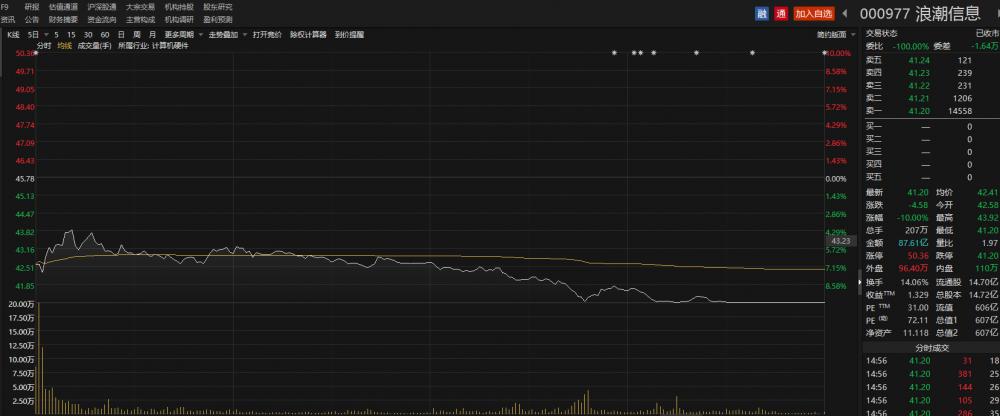Open the 财务摘要 tab
Viewport: 1000px width, 416px height.
[x=63, y=19]
